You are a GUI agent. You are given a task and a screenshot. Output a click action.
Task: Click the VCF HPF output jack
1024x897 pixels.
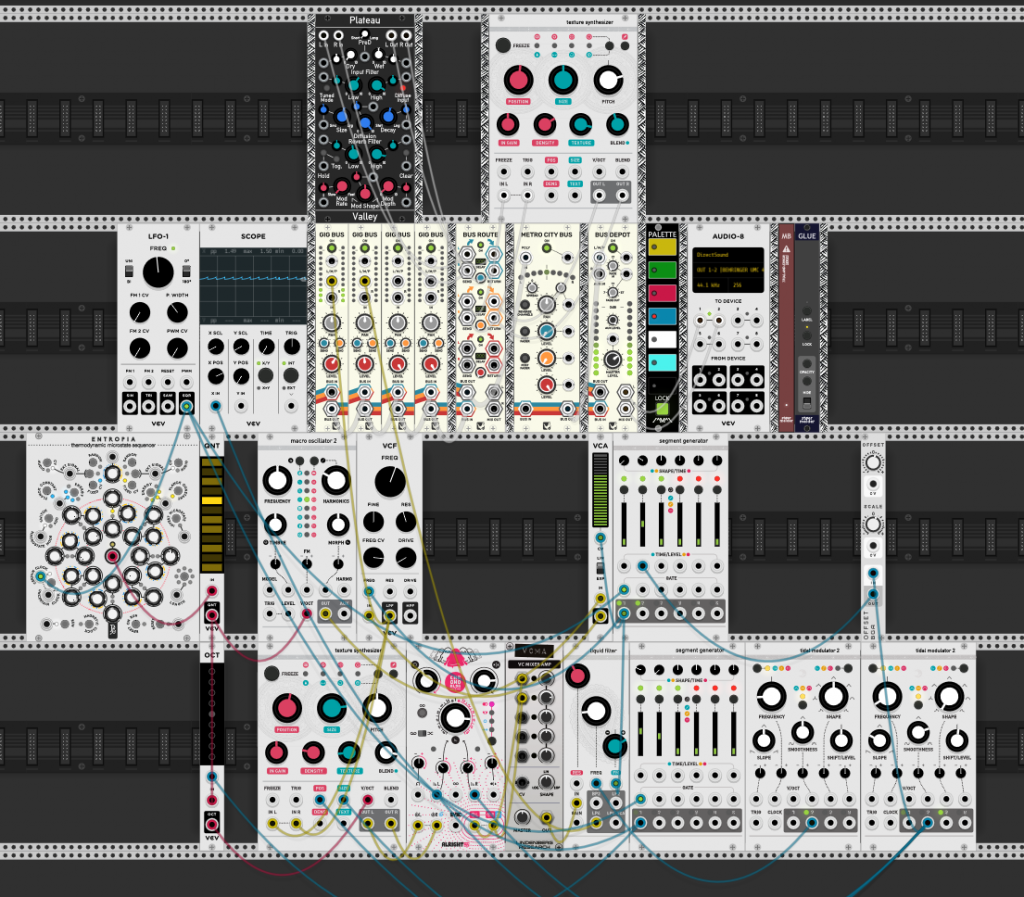pos(409,615)
